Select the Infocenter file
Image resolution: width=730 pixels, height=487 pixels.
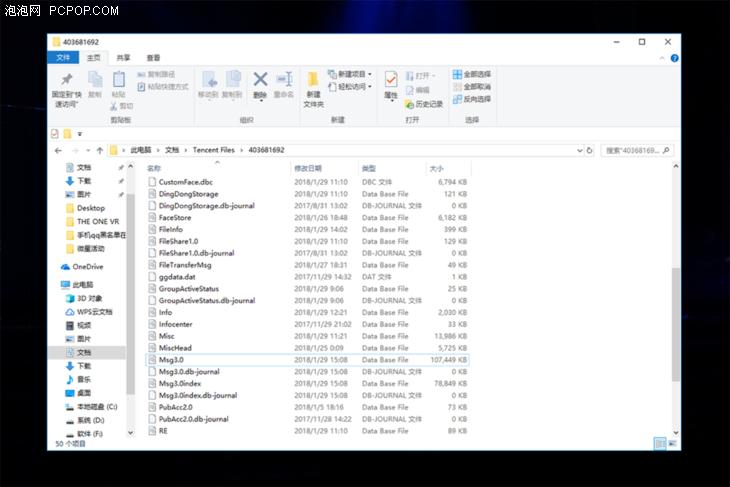point(307,325)
